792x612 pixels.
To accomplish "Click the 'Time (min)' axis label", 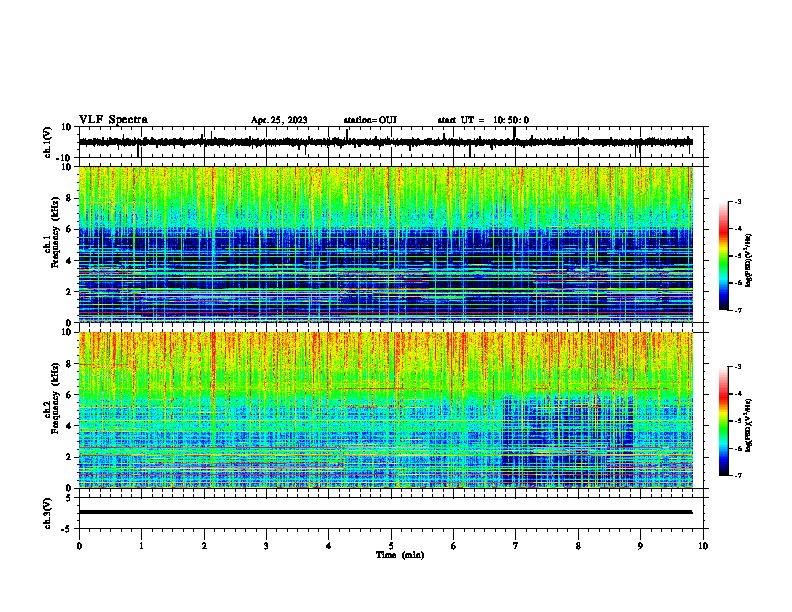I will pos(400,555).
